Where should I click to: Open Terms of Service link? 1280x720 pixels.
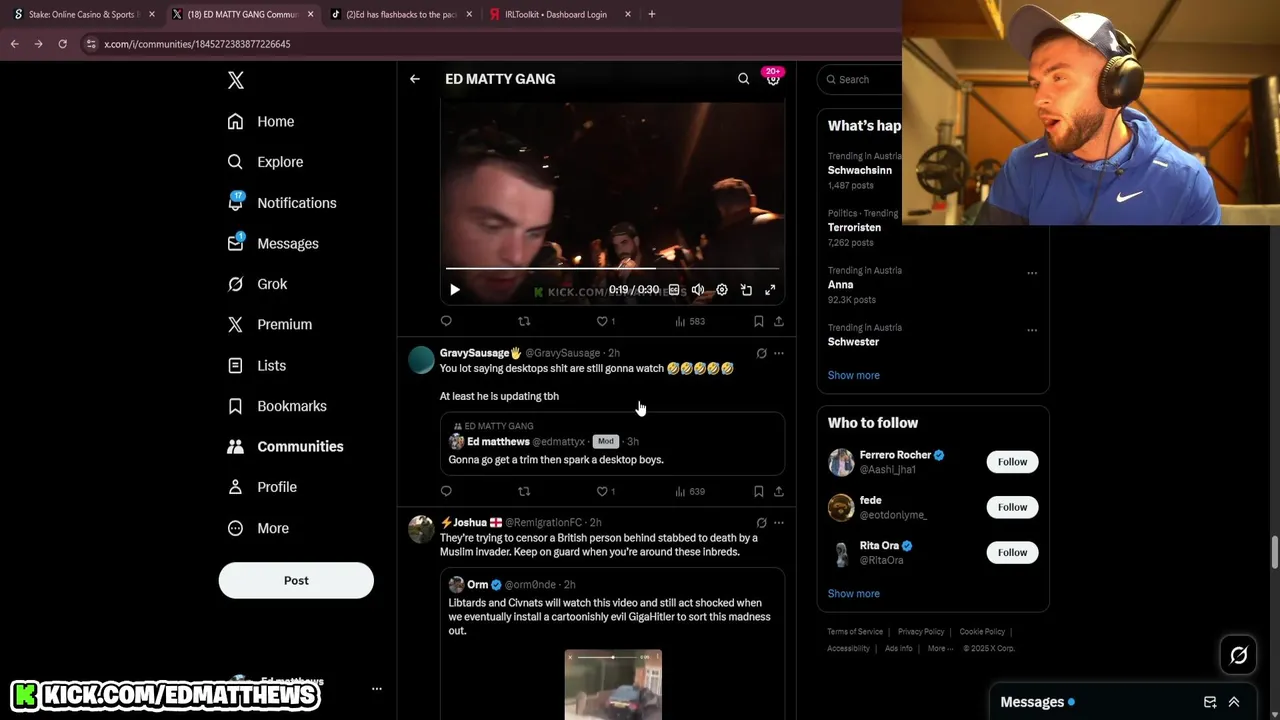[855, 632]
